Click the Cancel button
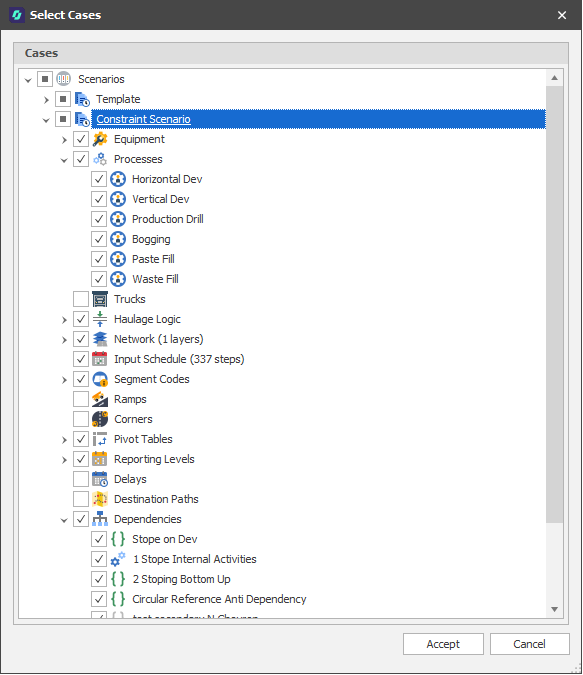The image size is (583, 675). pos(529,644)
